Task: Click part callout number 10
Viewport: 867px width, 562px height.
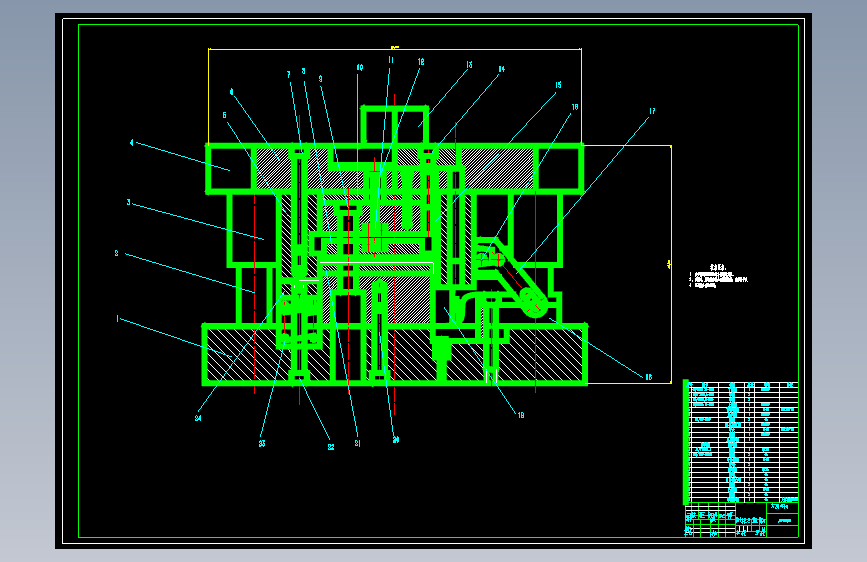Action: [359, 67]
